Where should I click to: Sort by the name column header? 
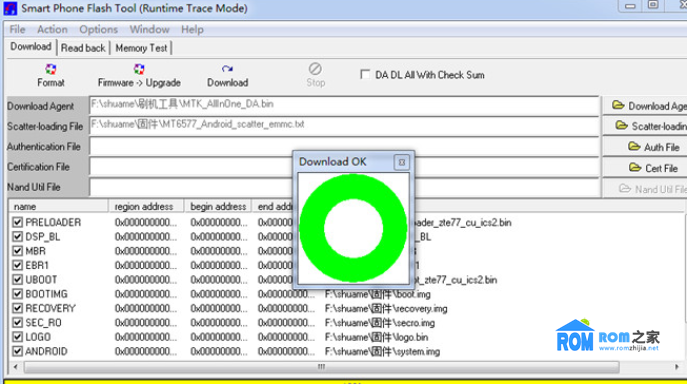coord(58,206)
